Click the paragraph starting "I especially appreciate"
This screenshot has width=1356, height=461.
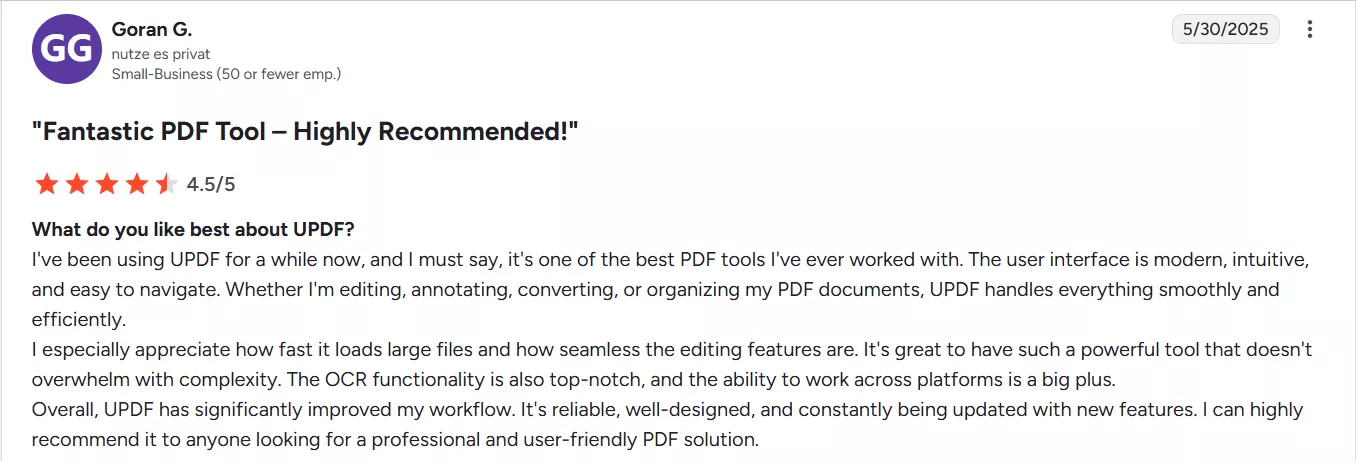(x=672, y=365)
